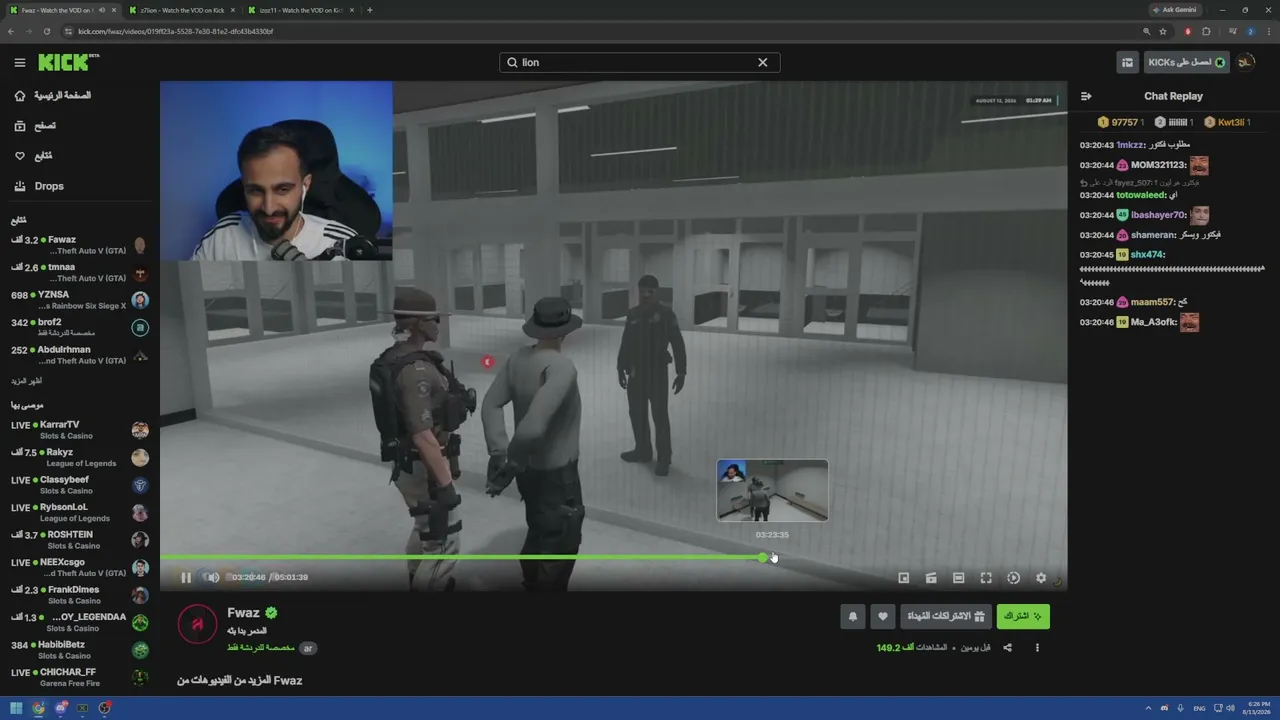Follow Fwaz with the heart button
1280x720 pixels.
pos(882,617)
